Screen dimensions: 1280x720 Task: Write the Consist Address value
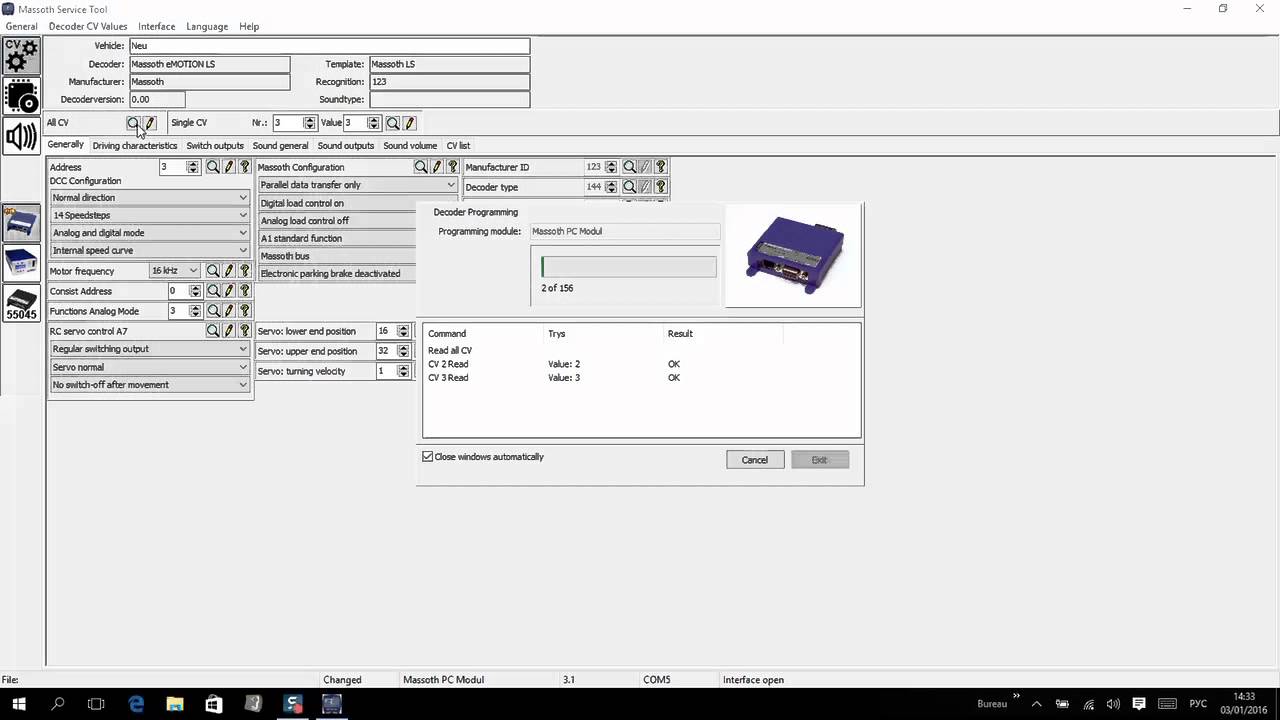click(229, 291)
